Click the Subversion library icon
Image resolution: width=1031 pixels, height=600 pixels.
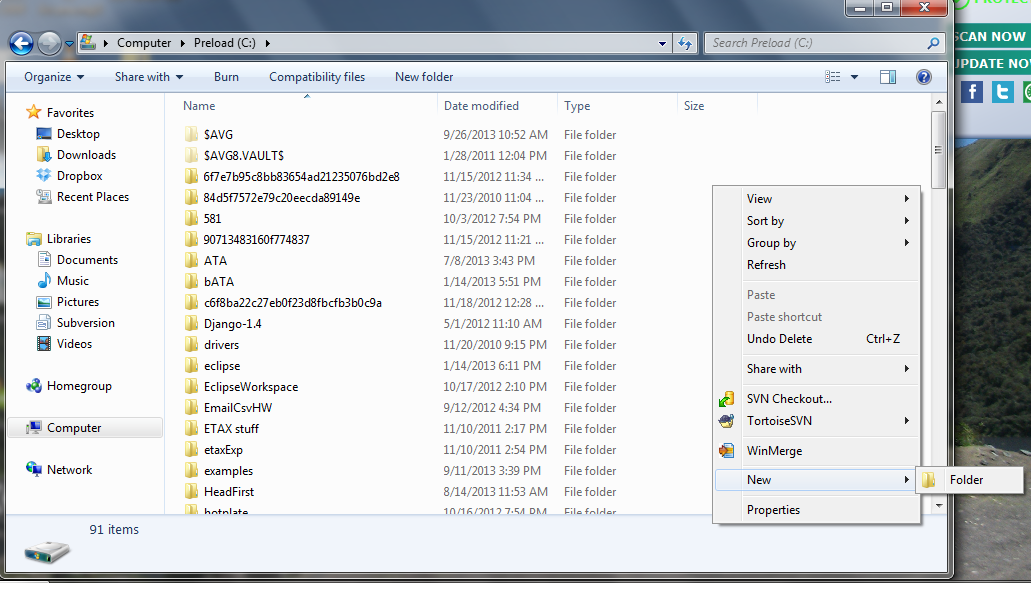43,323
